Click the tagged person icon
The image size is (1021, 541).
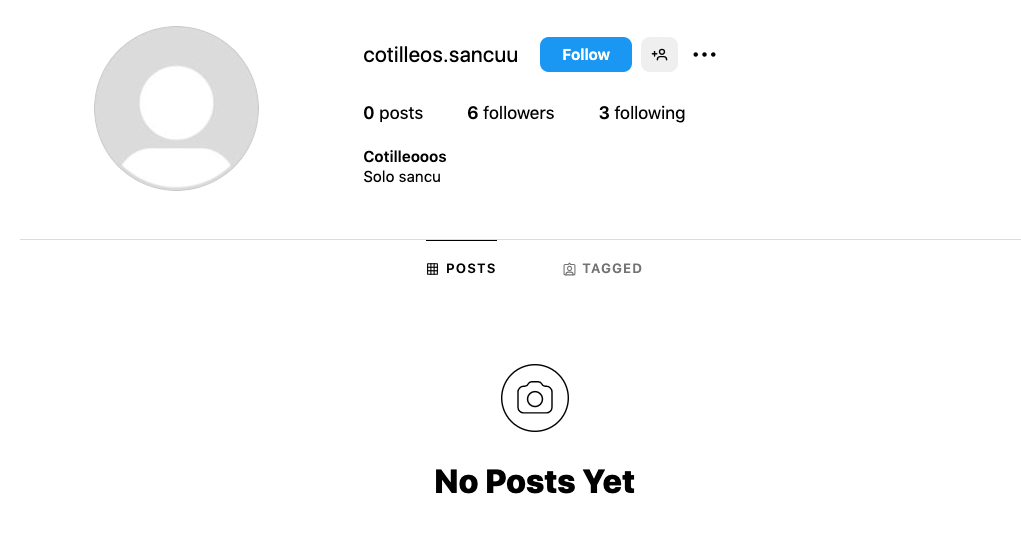(569, 269)
